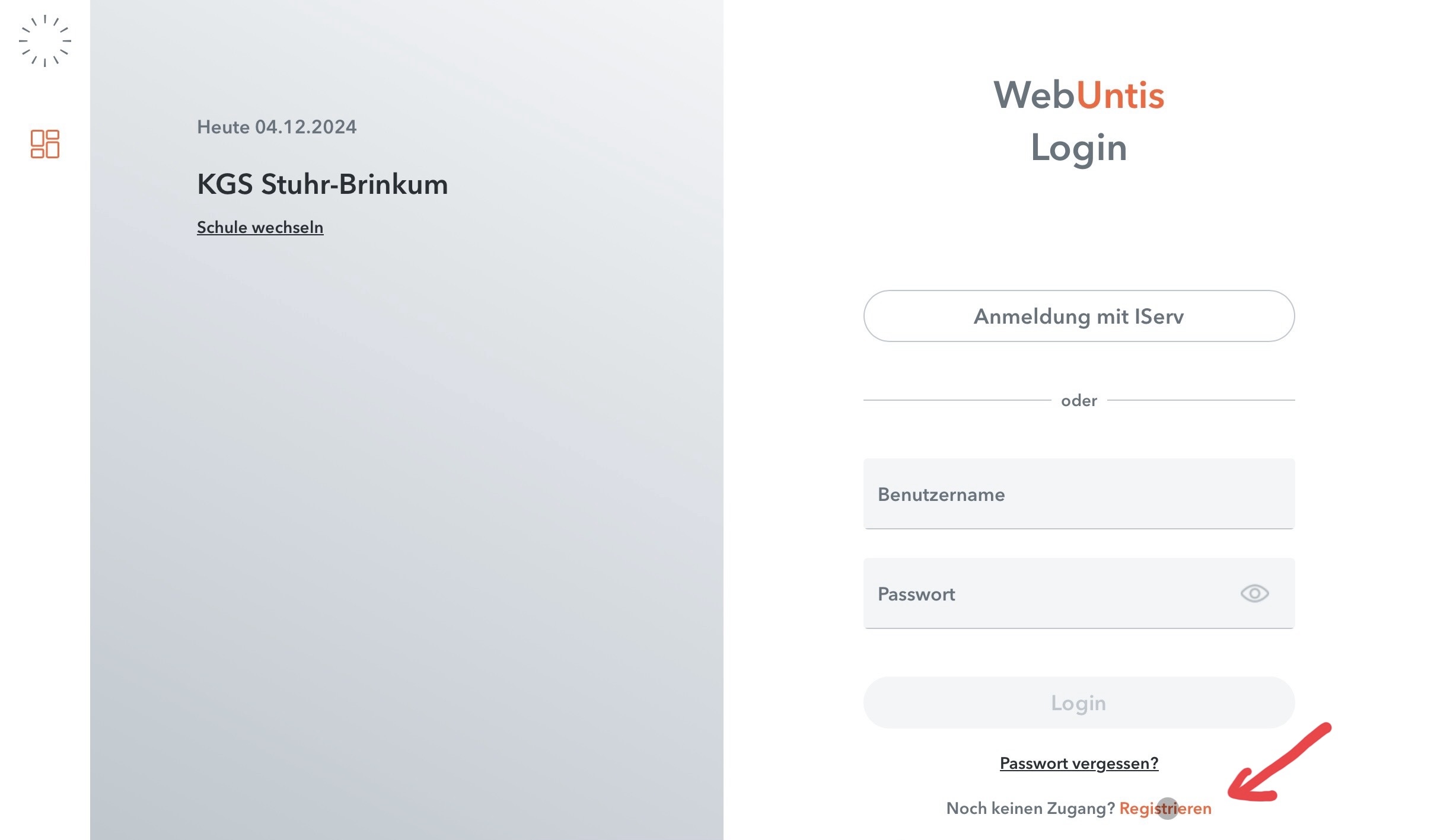This screenshot has width=1434, height=840.
Task: Click the 'KGS Stuhr-Brinkum' school name heading
Action: (x=322, y=184)
